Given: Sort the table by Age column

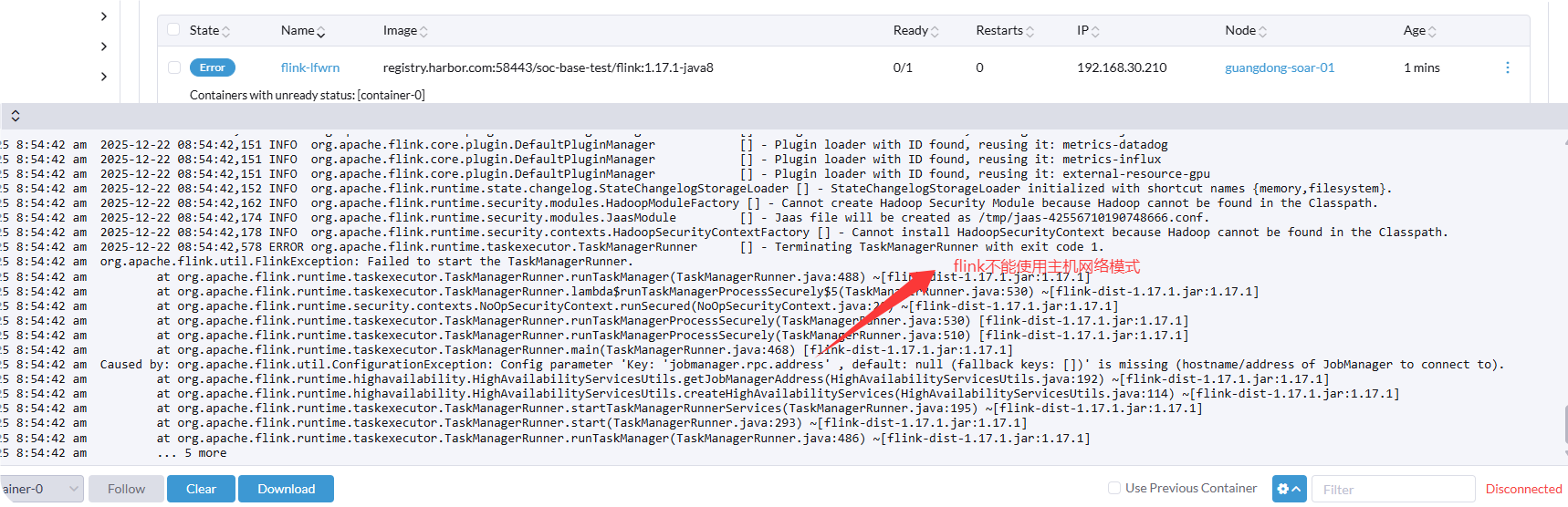Looking at the screenshot, I should coord(1420,30).
